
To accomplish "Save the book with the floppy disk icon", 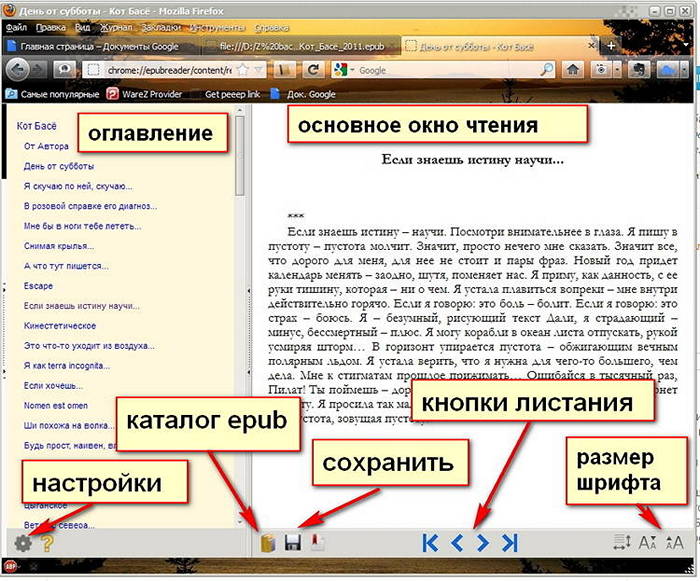I will pyautogui.click(x=293, y=543).
